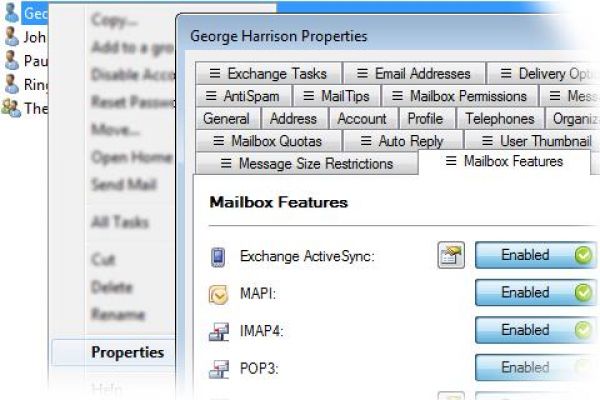Image resolution: width=600 pixels, height=400 pixels.
Task: Click the Exchange ActiveSync phone icon
Action: coord(218,257)
